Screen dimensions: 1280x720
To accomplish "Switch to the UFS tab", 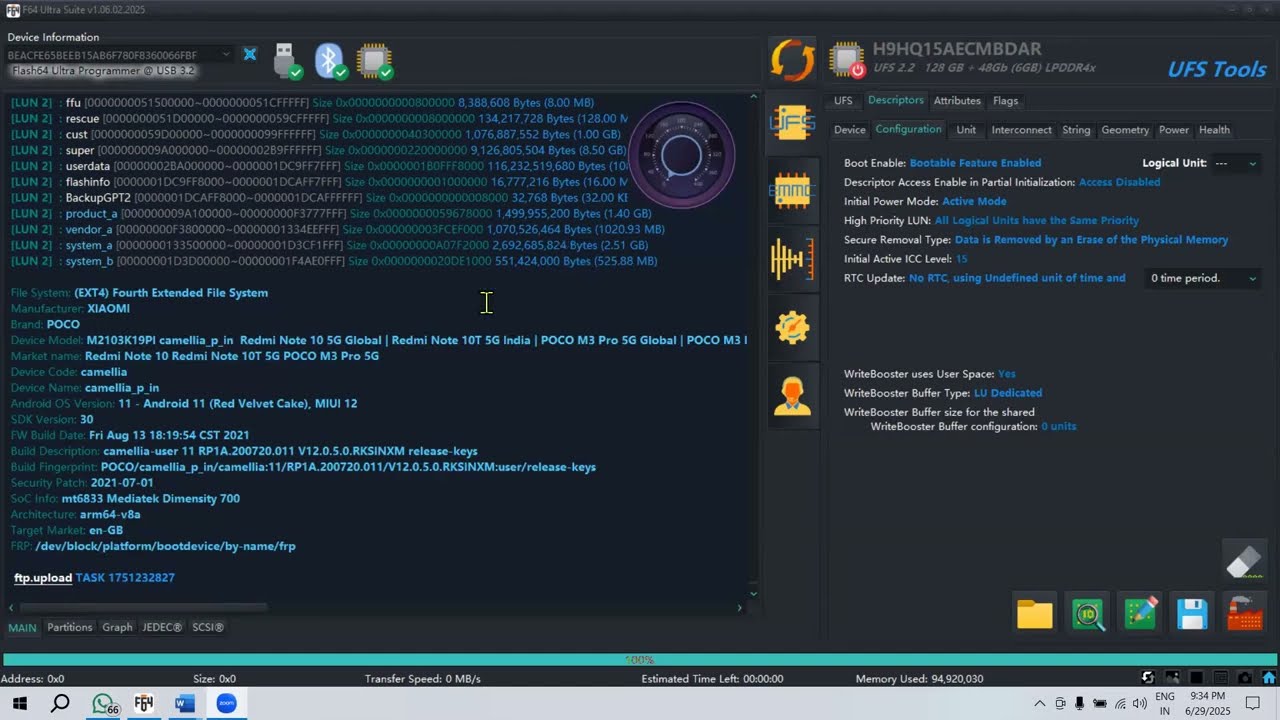I will coord(843,101).
